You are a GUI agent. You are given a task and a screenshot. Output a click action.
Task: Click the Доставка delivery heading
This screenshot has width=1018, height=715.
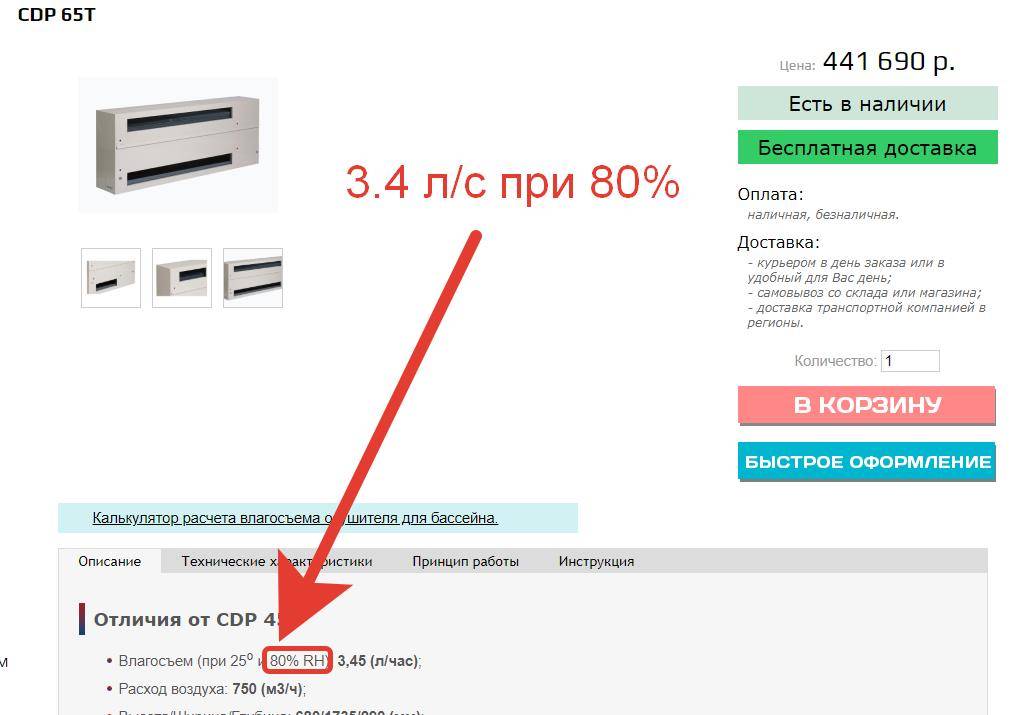click(x=778, y=243)
